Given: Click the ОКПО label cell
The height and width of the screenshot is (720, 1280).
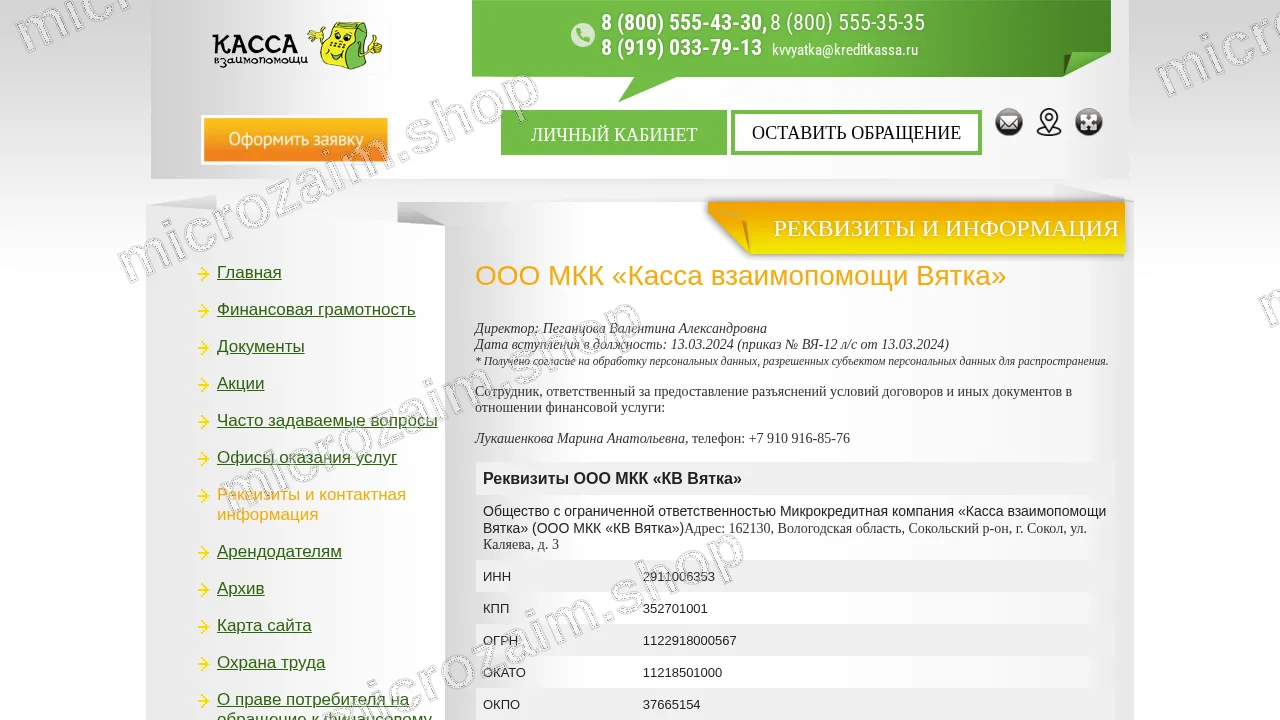Looking at the screenshot, I should tap(556, 704).
